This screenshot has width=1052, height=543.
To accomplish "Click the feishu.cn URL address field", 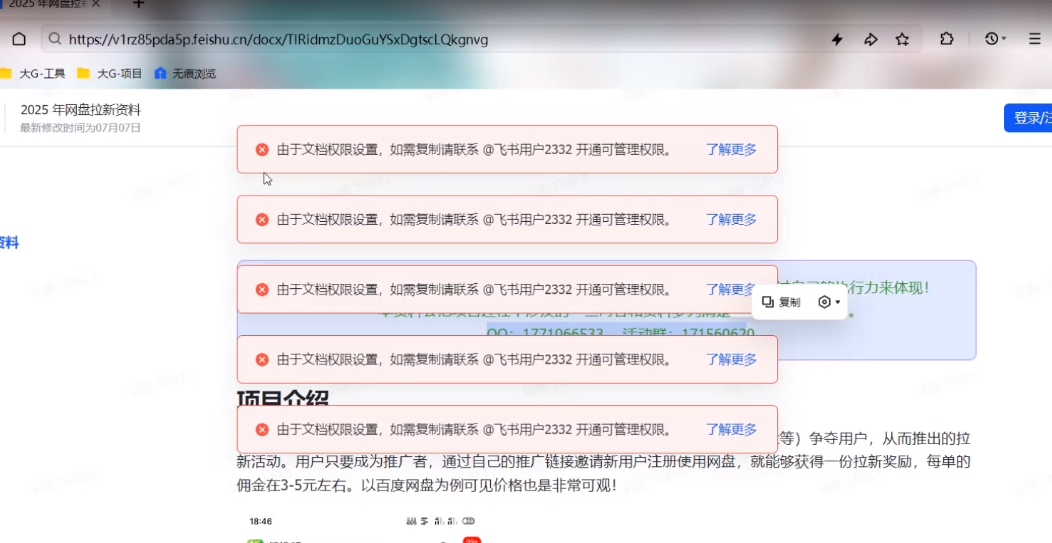I will pyautogui.click(x=400, y=39).
